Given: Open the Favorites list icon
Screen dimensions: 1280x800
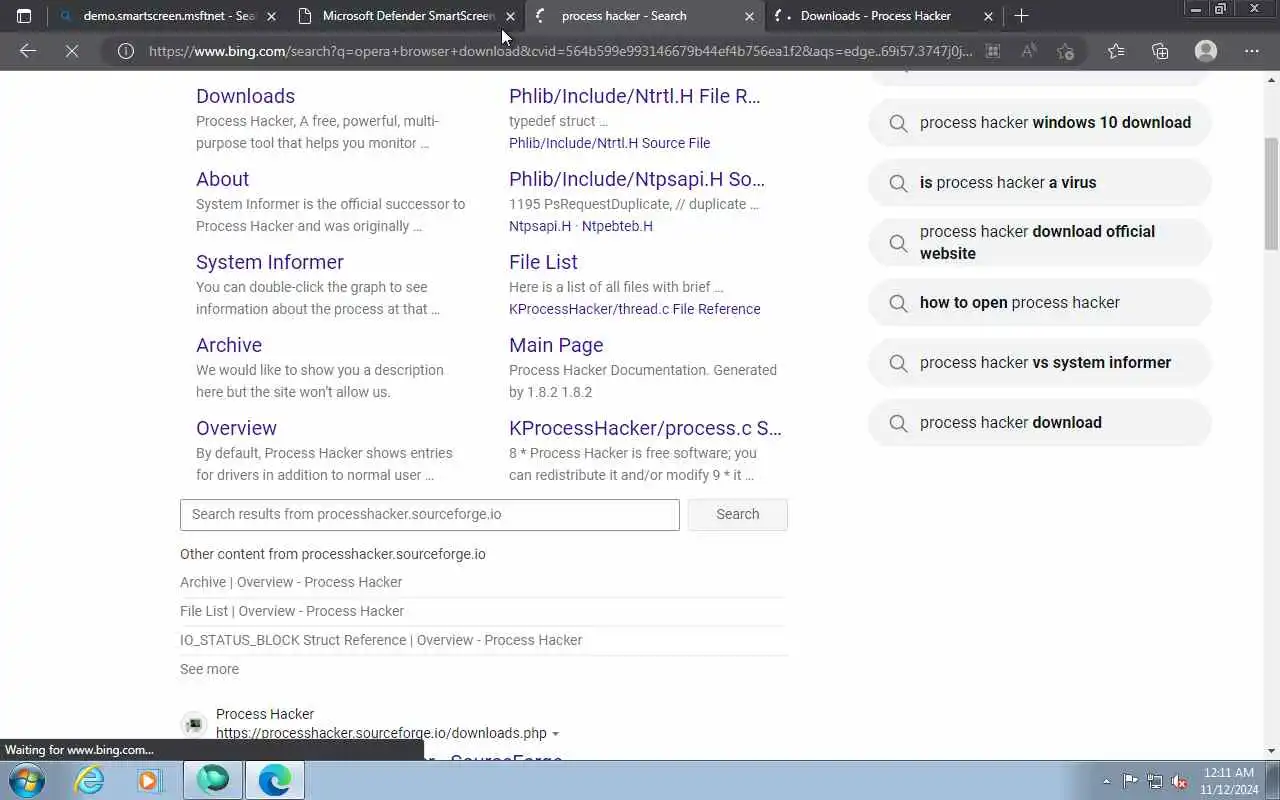Looking at the screenshot, I should click(1116, 51).
